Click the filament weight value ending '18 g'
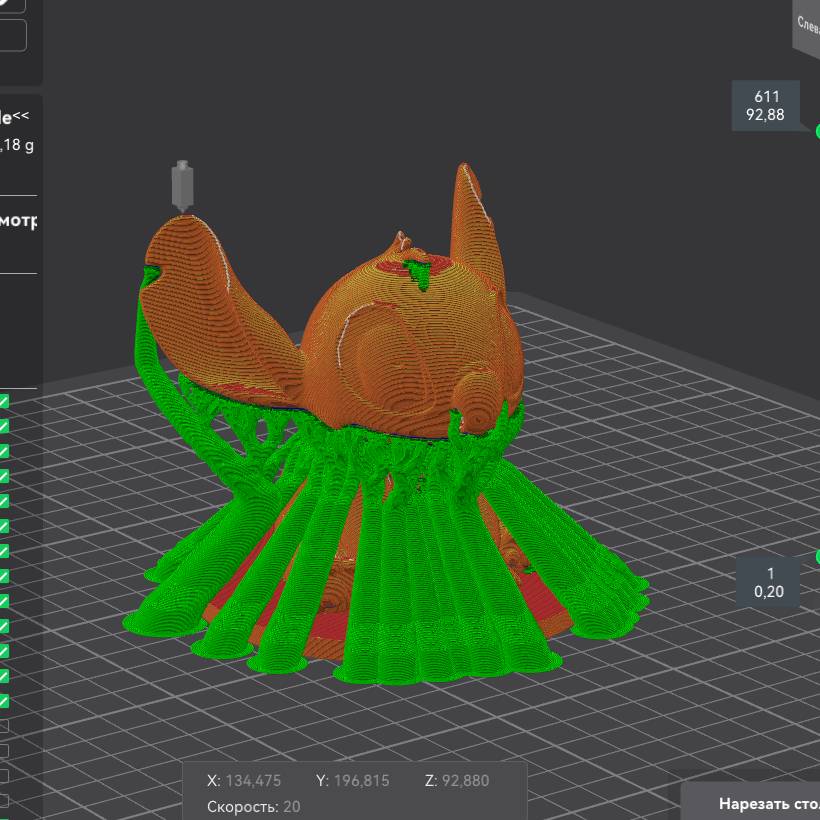820x820 pixels. (18, 146)
